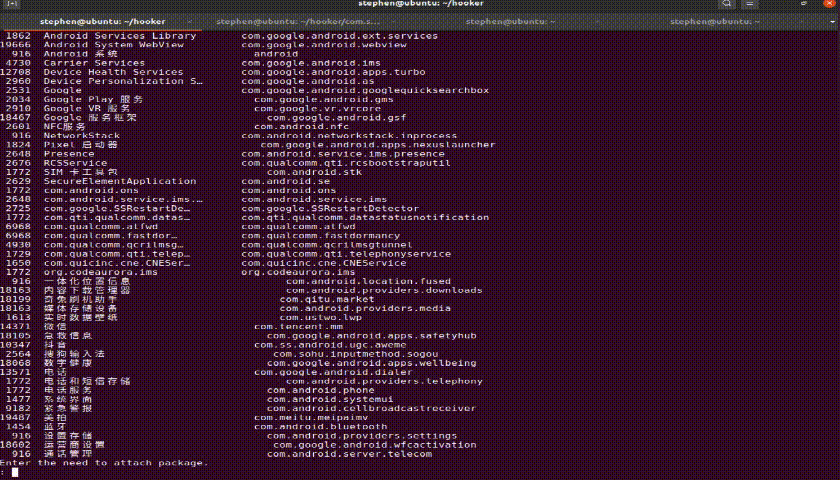
Task: Click the text 'Enter the need to attach package.'
Action: click(104, 463)
